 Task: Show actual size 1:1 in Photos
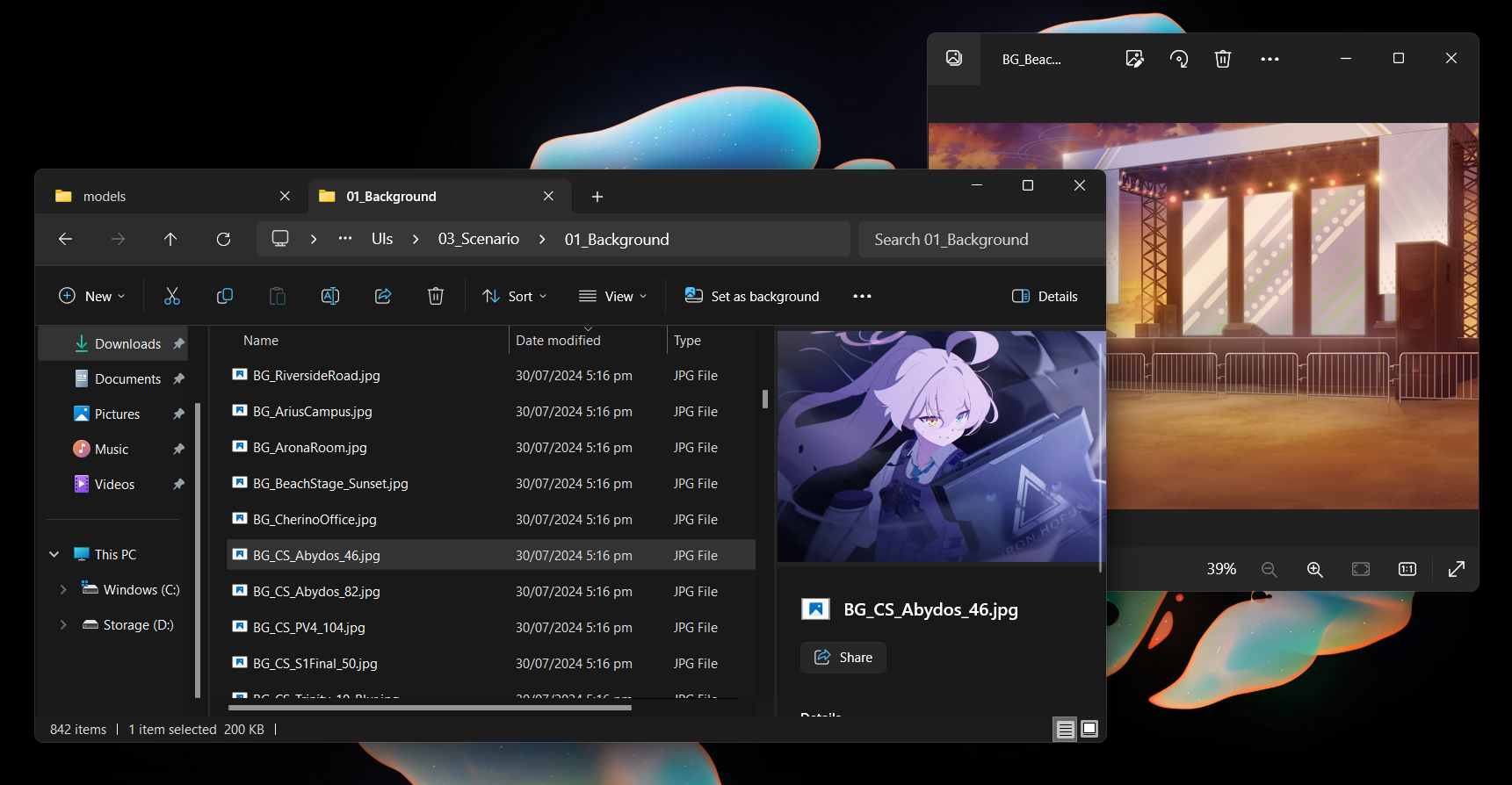(1407, 569)
